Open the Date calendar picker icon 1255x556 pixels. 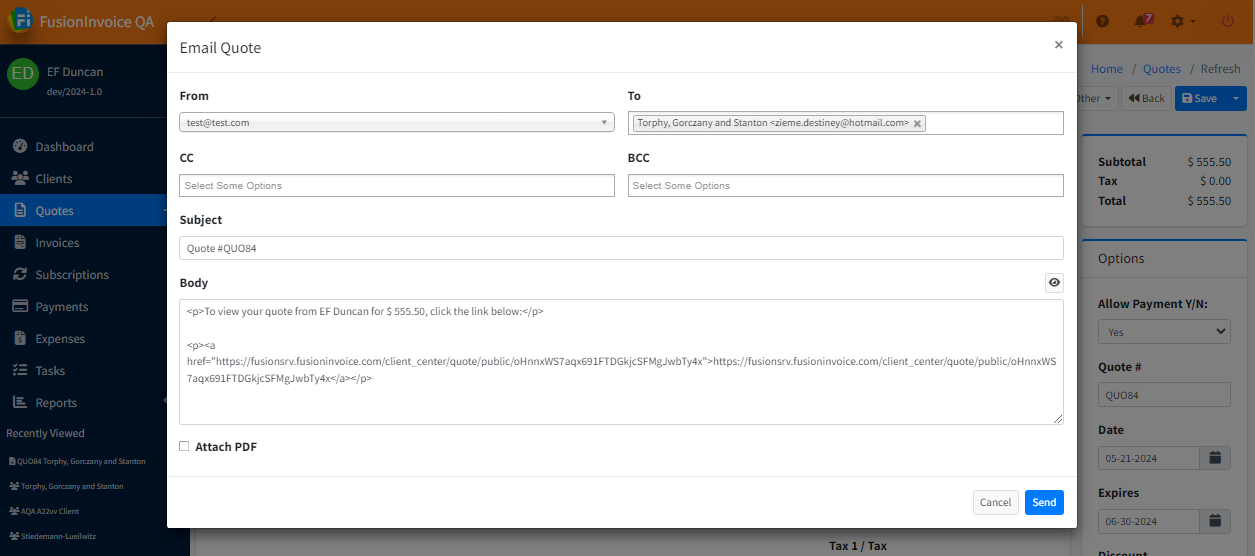coord(1215,458)
